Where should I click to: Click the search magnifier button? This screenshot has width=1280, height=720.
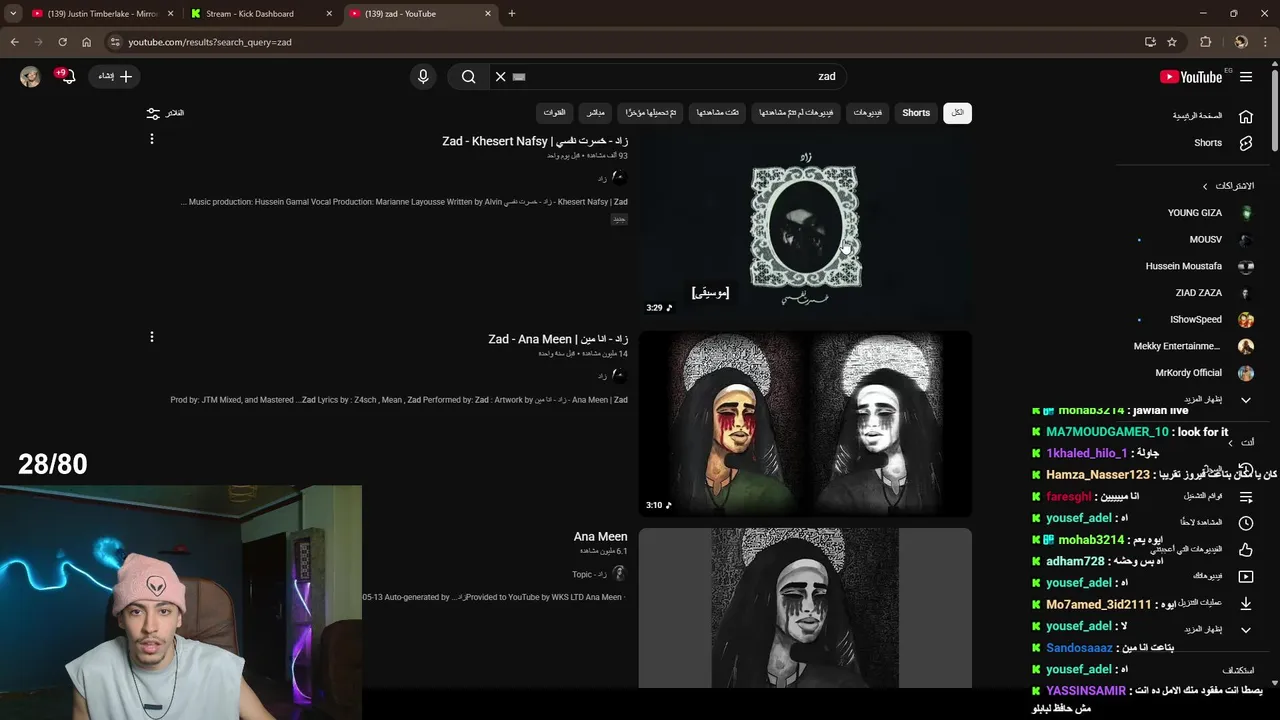468,77
